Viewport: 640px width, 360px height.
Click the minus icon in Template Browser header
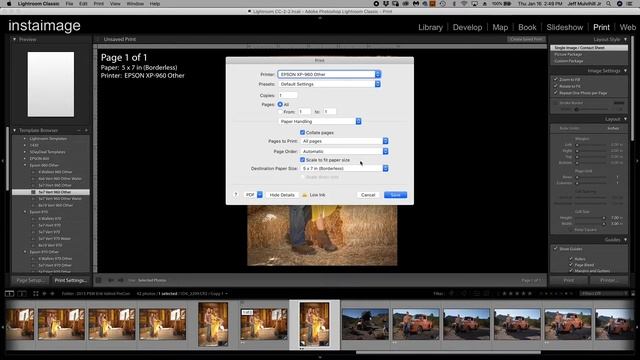click(x=79, y=130)
